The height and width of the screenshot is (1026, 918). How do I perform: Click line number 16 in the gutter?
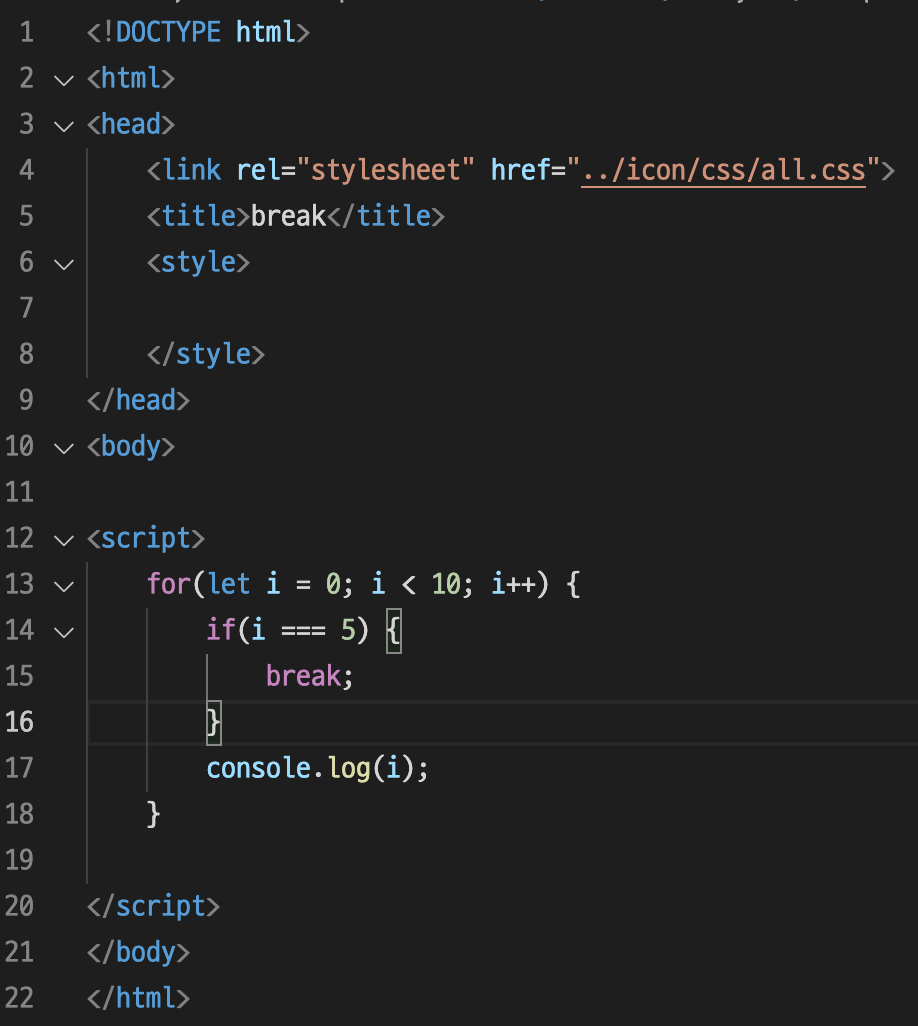(19, 722)
